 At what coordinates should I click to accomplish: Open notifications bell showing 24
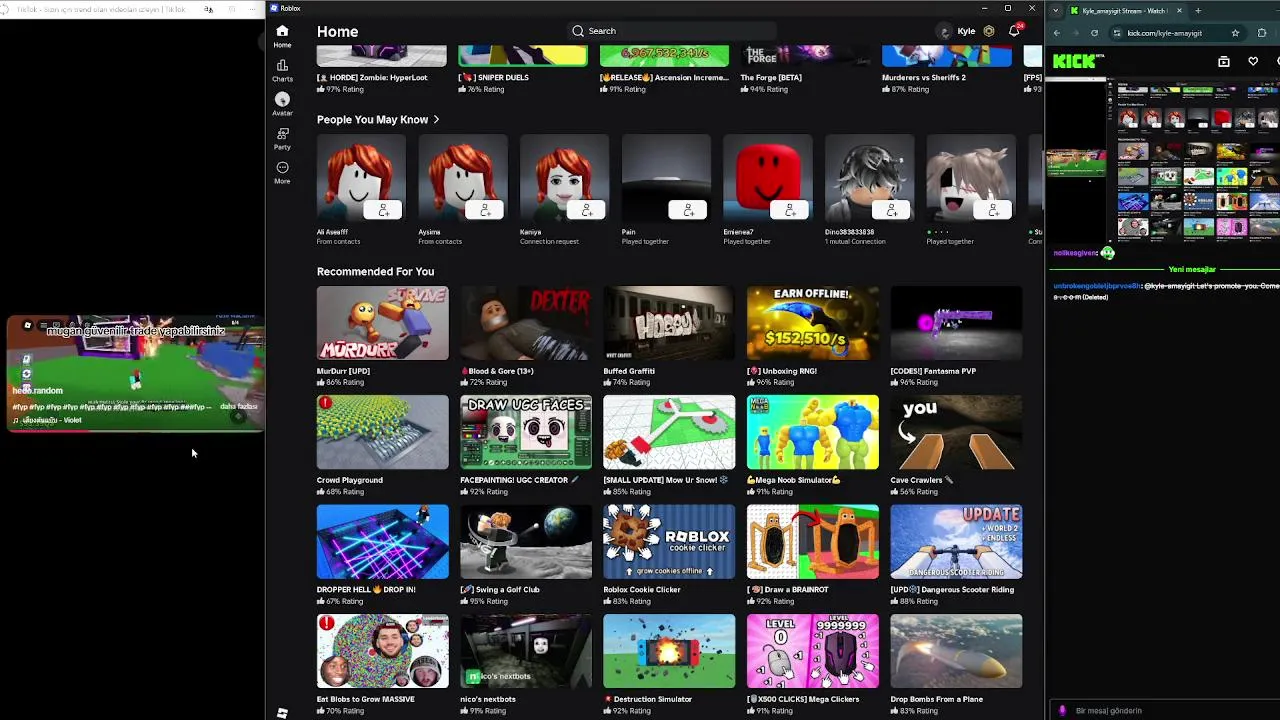(1014, 31)
